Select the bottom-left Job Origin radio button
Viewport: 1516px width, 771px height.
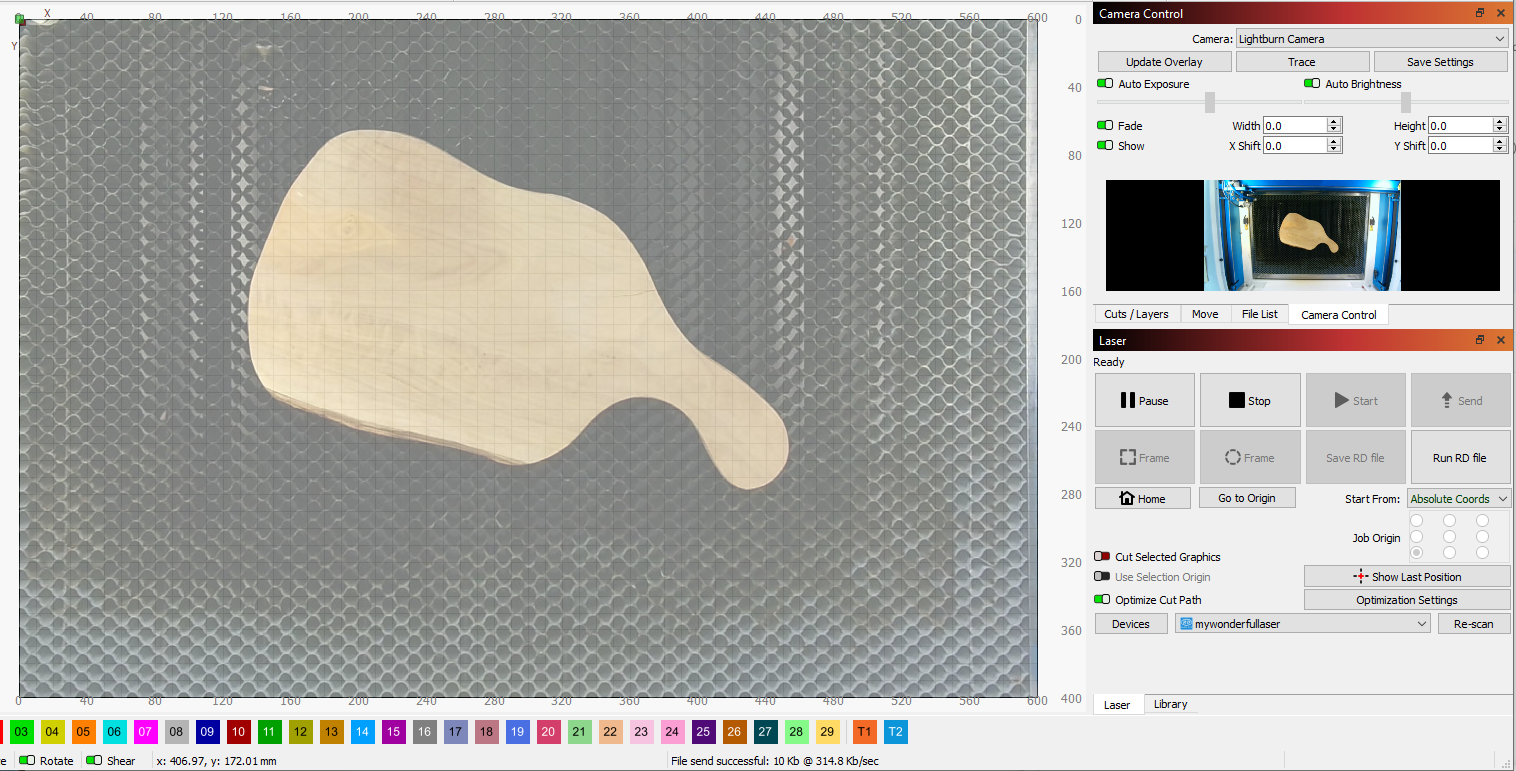click(x=1417, y=553)
